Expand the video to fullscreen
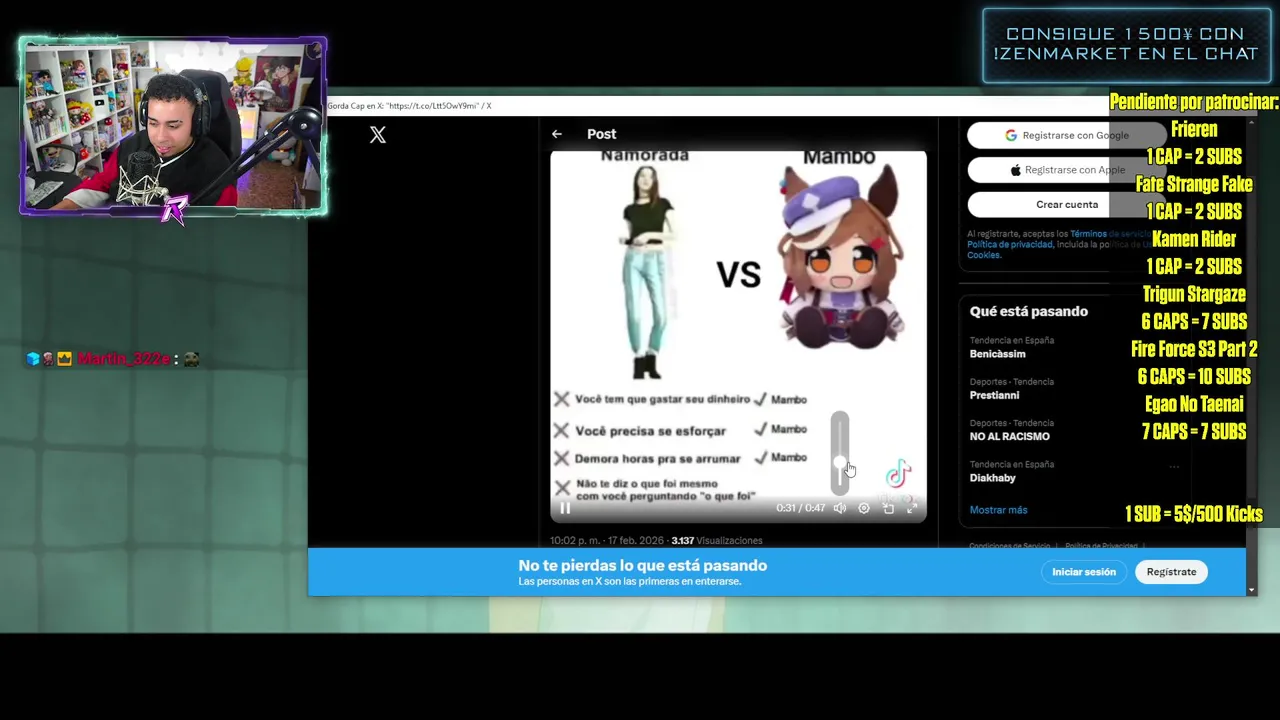1280x720 pixels. (x=912, y=508)
